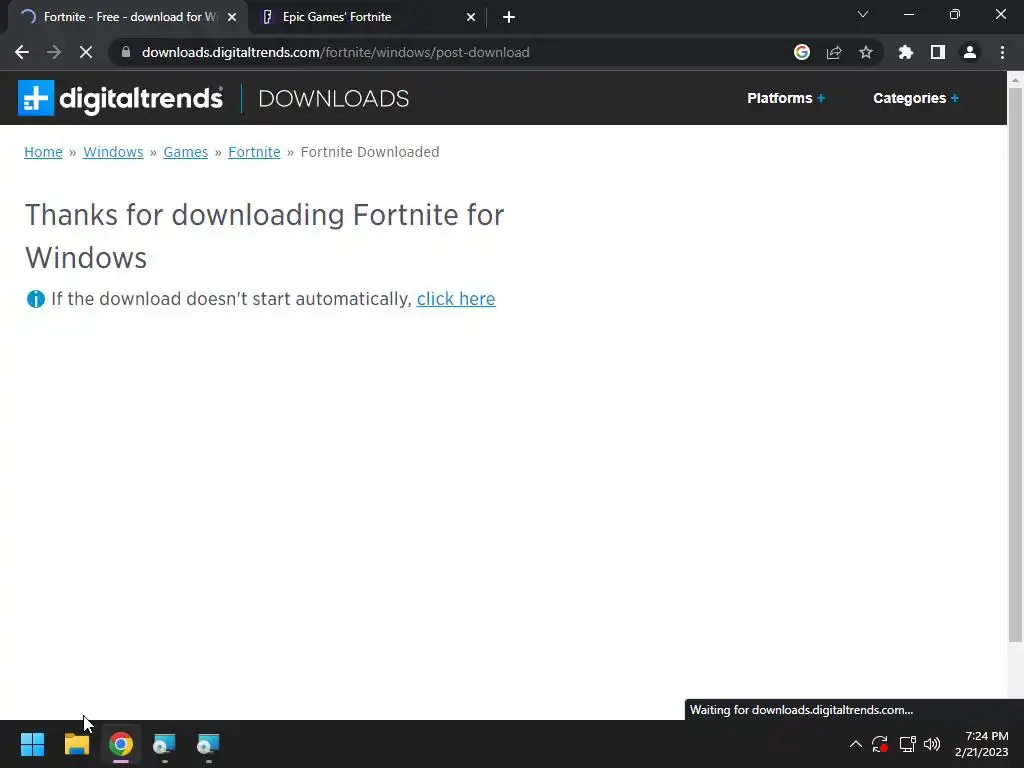Open the Games breadcrumb link
Image resolution: width=1024 pixels, height=768 pixels.
185,152
